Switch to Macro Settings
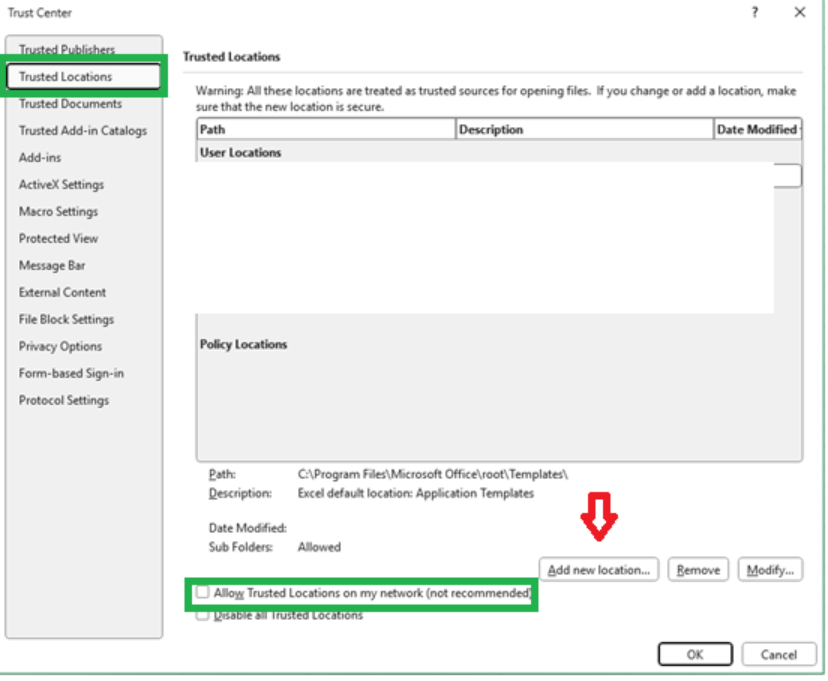 tap(58, 211)
